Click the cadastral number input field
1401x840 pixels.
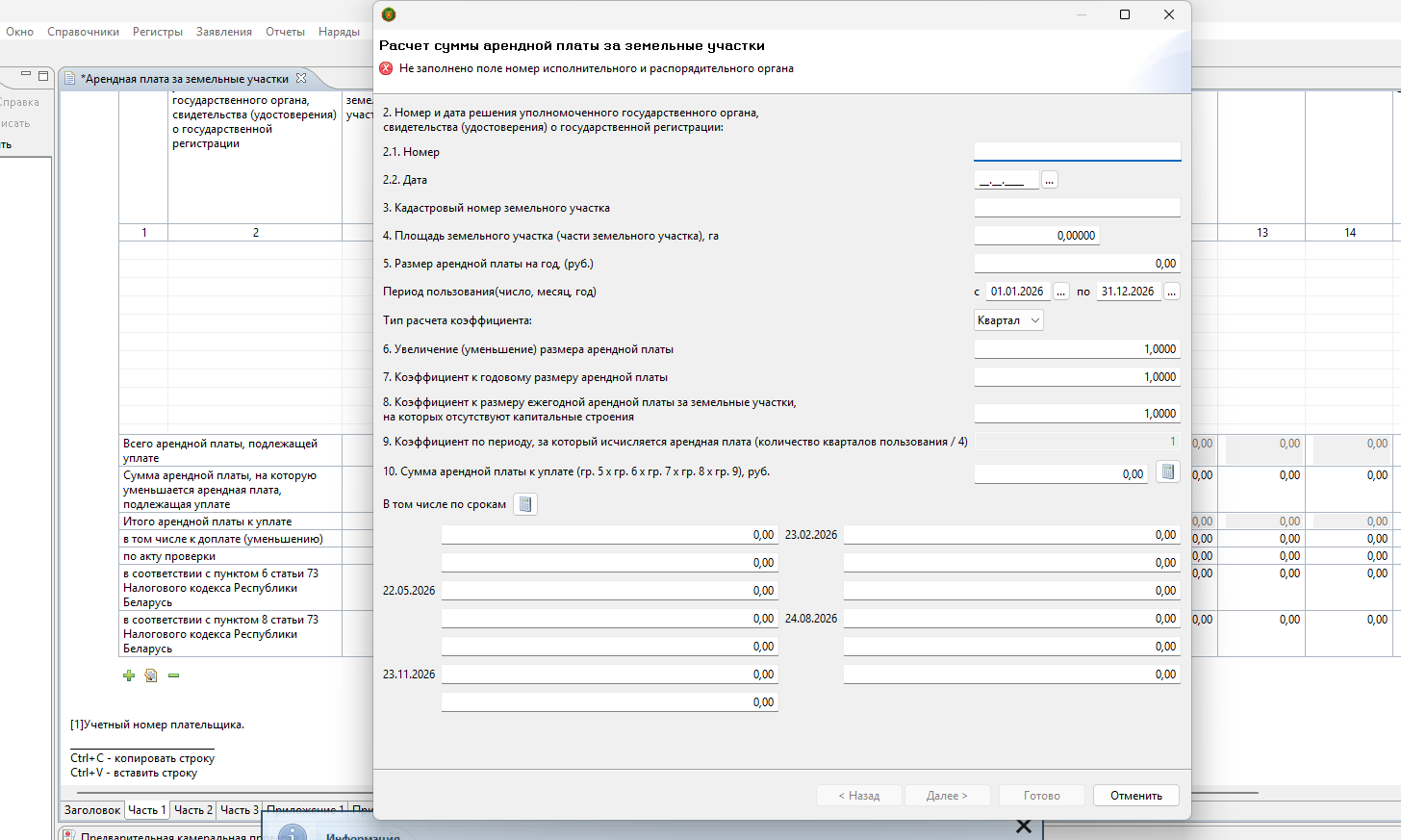click(x=1078, y=208)
